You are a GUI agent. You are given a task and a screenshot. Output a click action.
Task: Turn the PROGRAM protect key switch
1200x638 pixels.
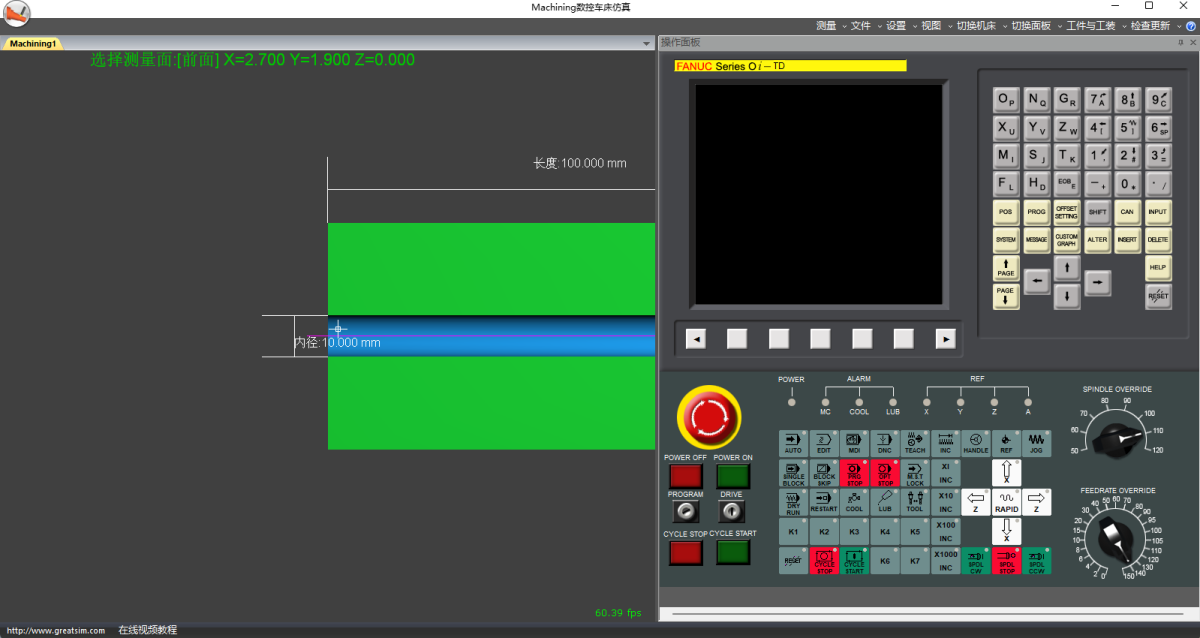[685, 512]
